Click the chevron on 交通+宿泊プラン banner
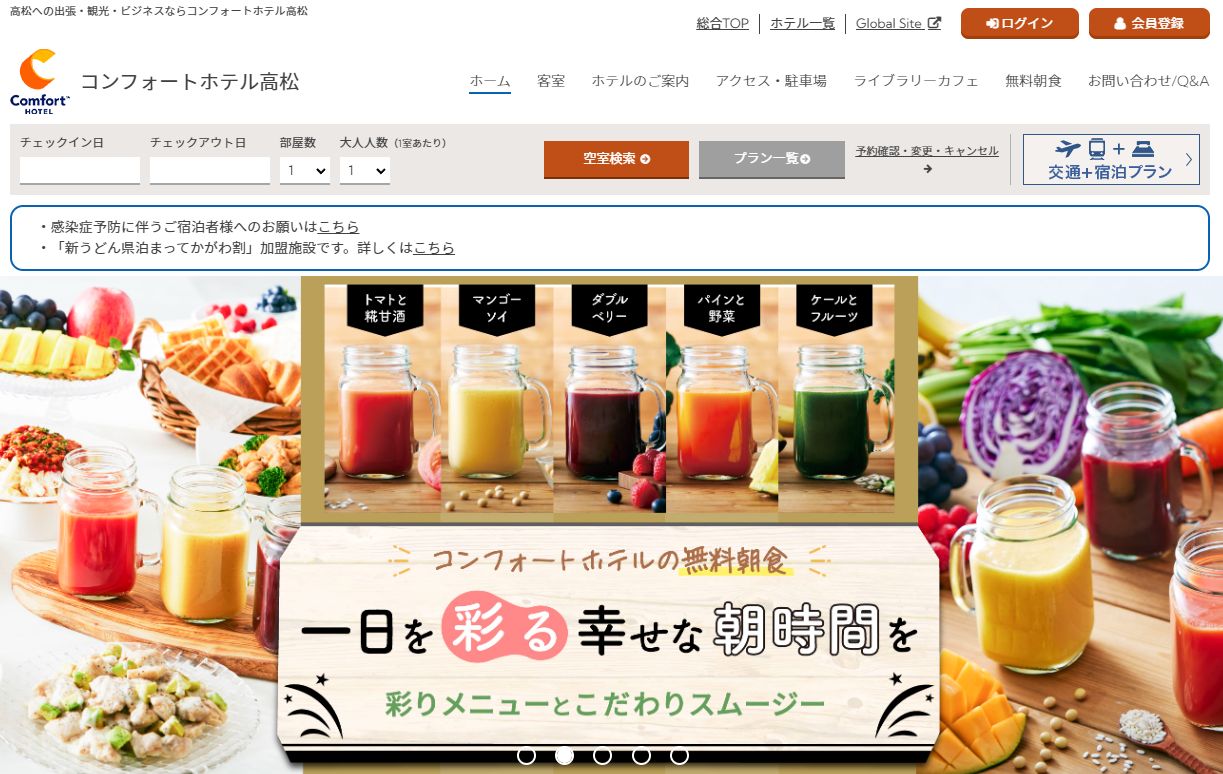1223x774 pixels. 1188,159
